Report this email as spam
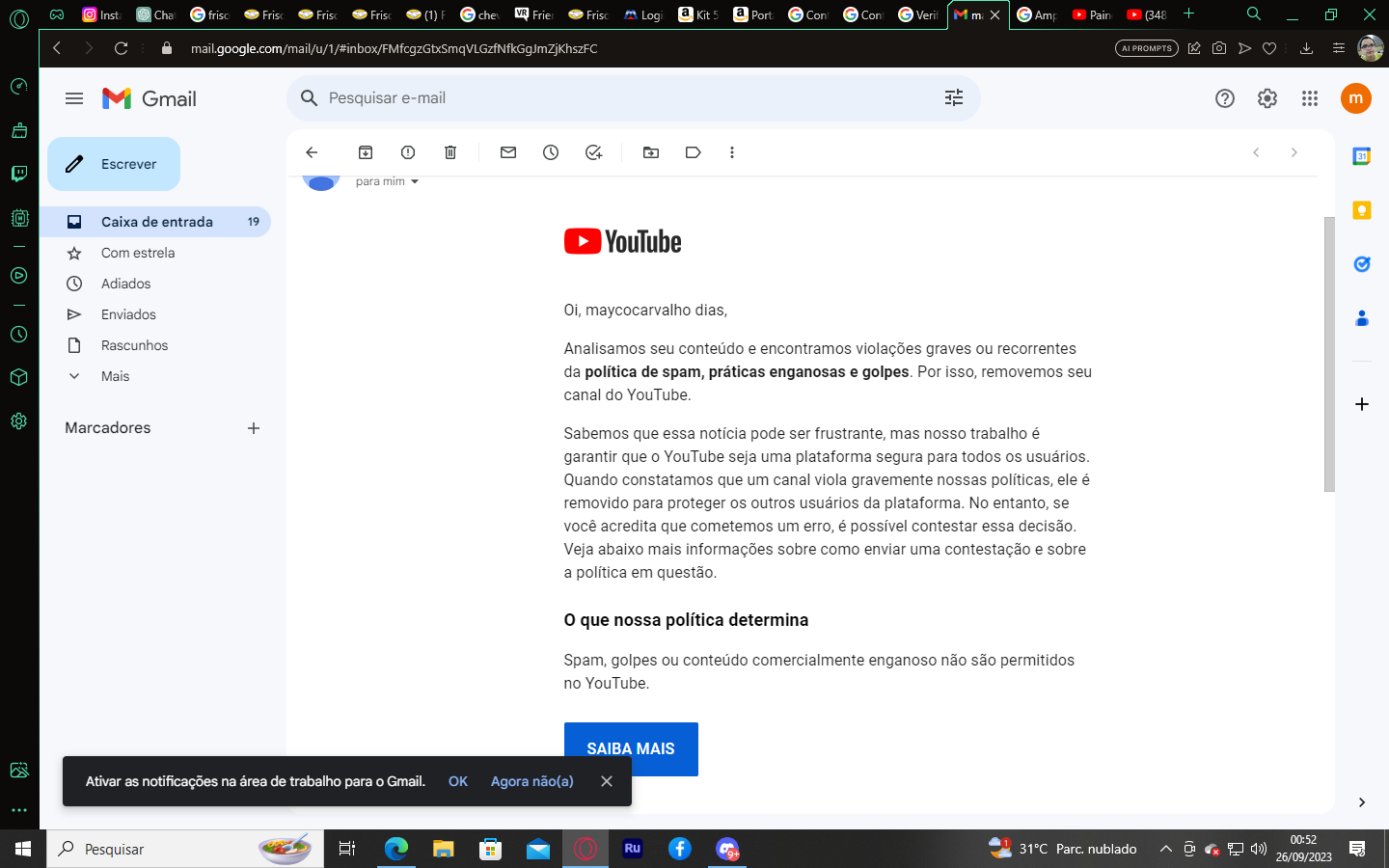The width and height of the screenshot is (1389, 868). [x=408, y=152]
